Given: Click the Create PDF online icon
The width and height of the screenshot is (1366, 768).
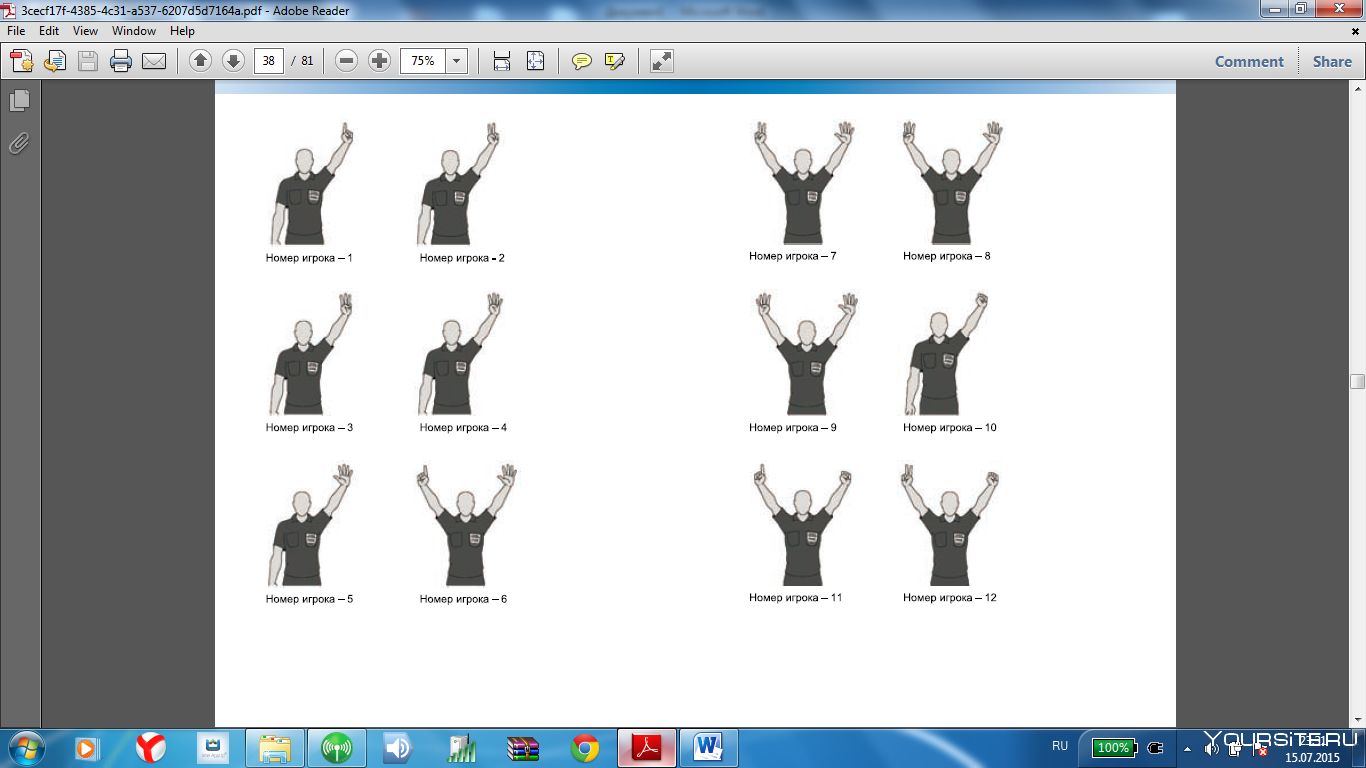Looking at the screenshot, I should coord(21,61).
